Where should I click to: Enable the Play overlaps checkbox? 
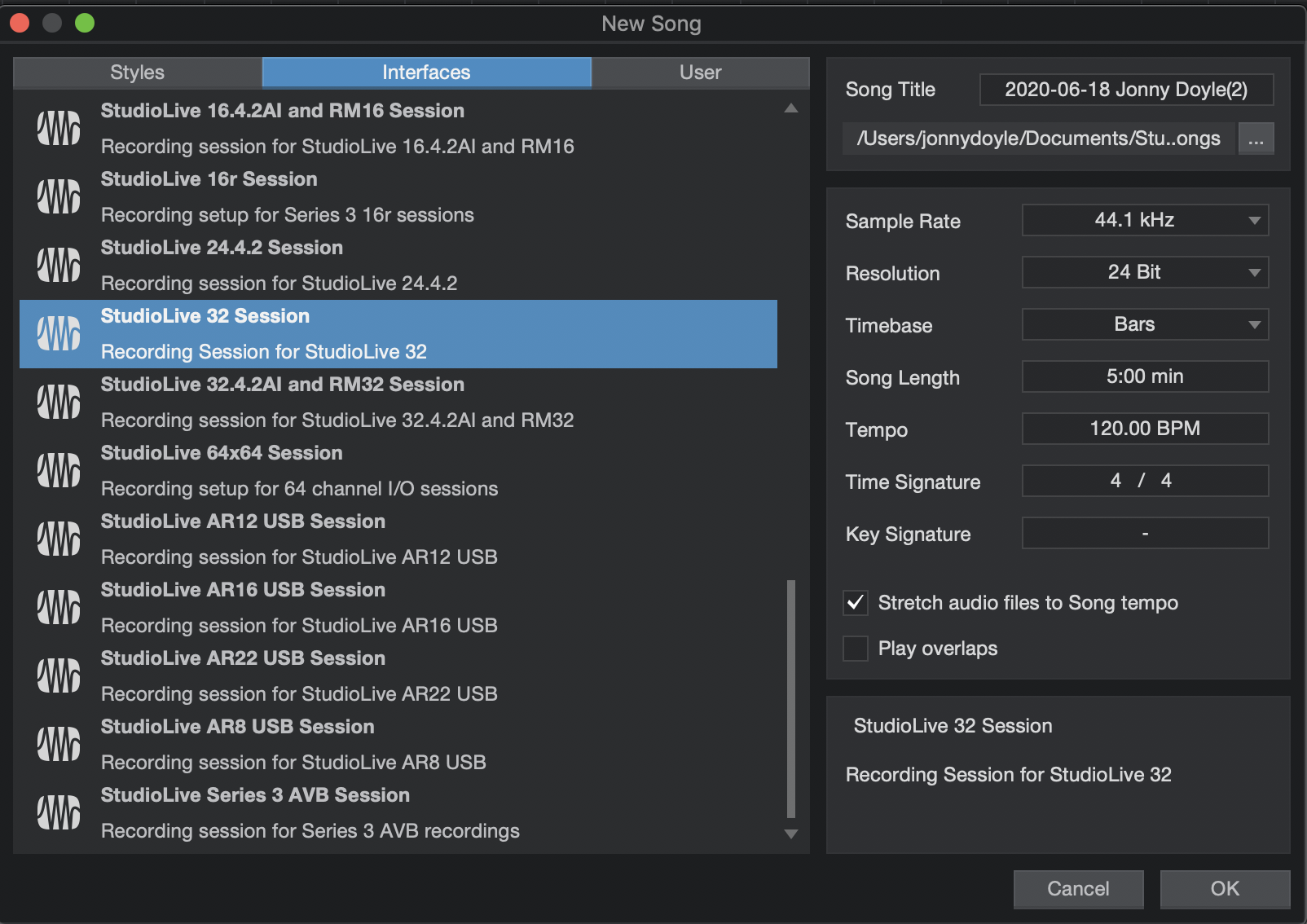[856, 649]
